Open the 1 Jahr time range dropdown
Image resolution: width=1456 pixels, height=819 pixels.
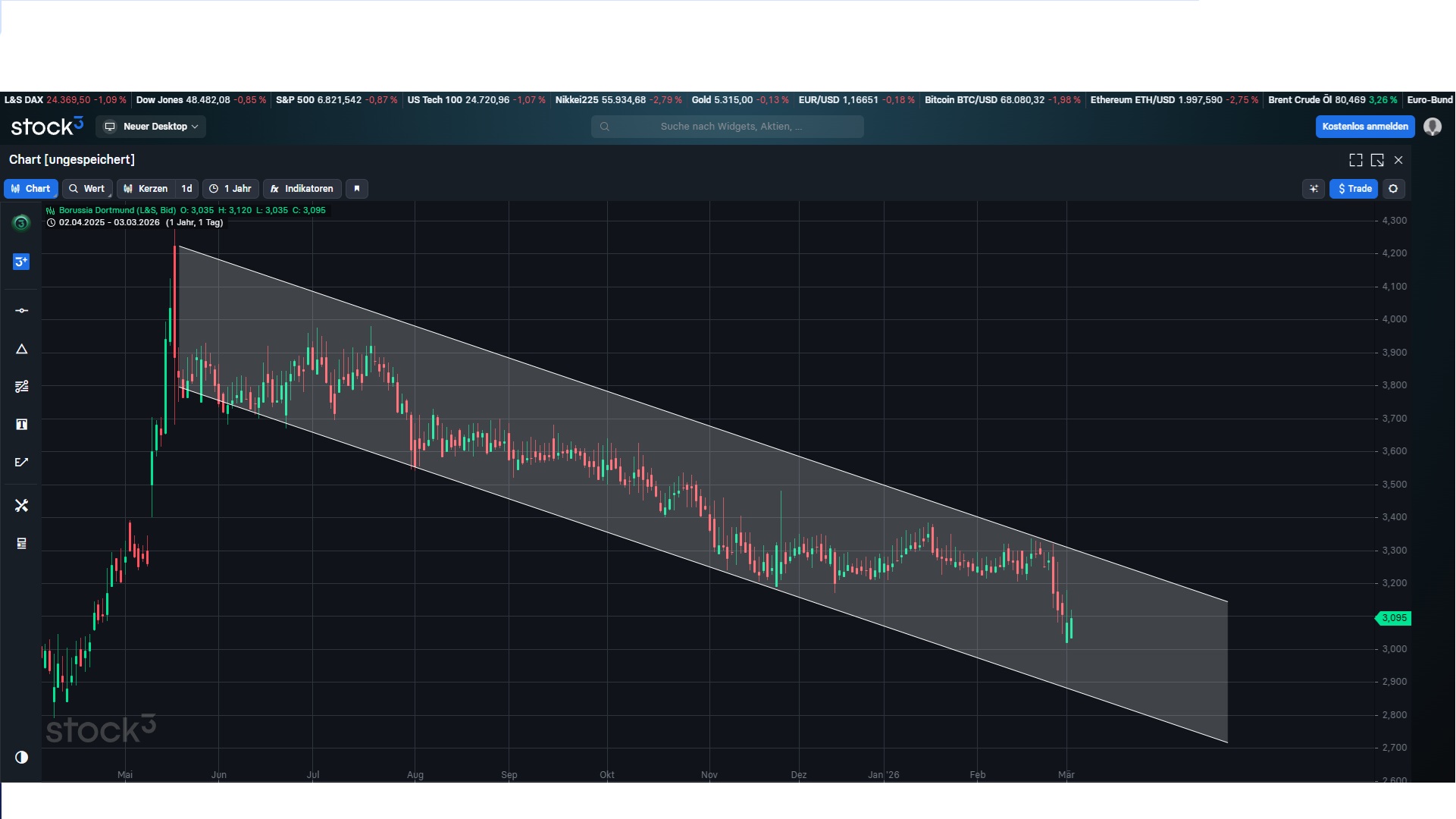pos(230,189)
